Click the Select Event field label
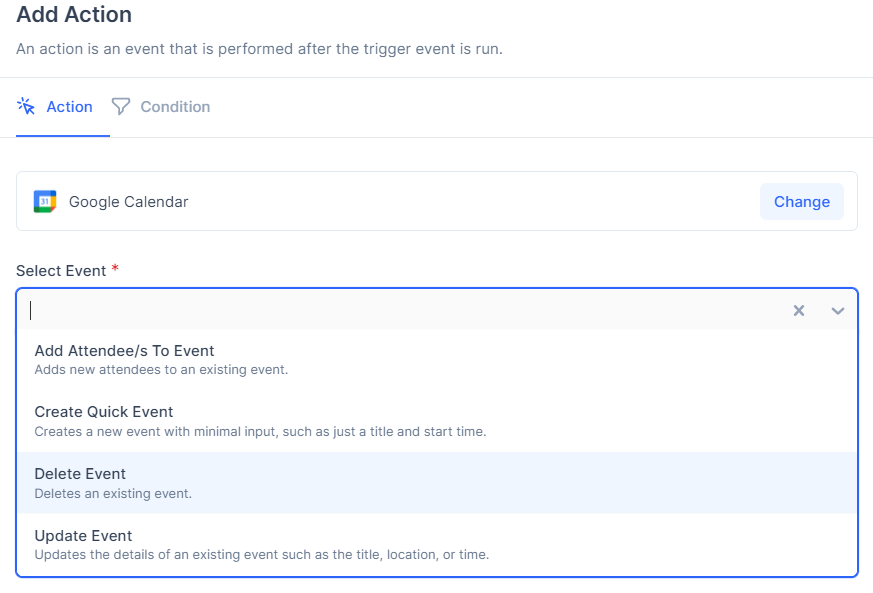The image size is (873, 593). coord(61,271)
